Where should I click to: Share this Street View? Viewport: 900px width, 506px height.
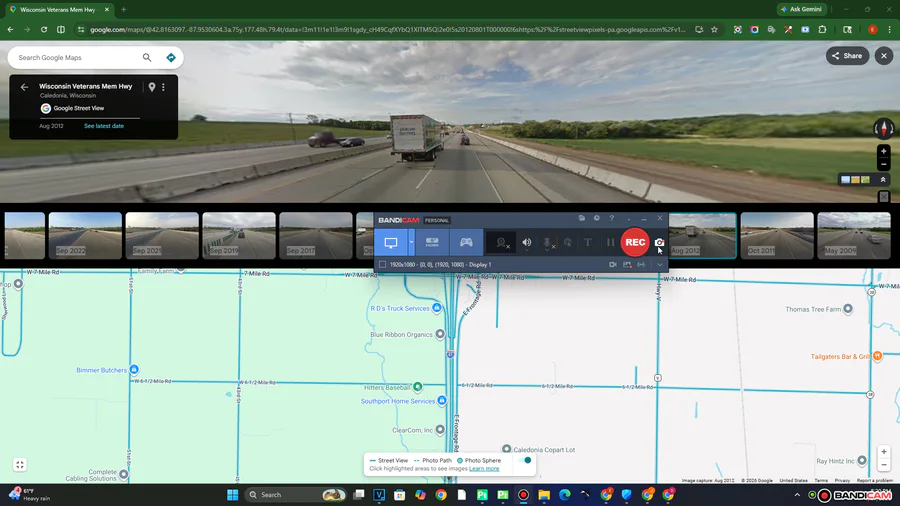tap(847, 56)
